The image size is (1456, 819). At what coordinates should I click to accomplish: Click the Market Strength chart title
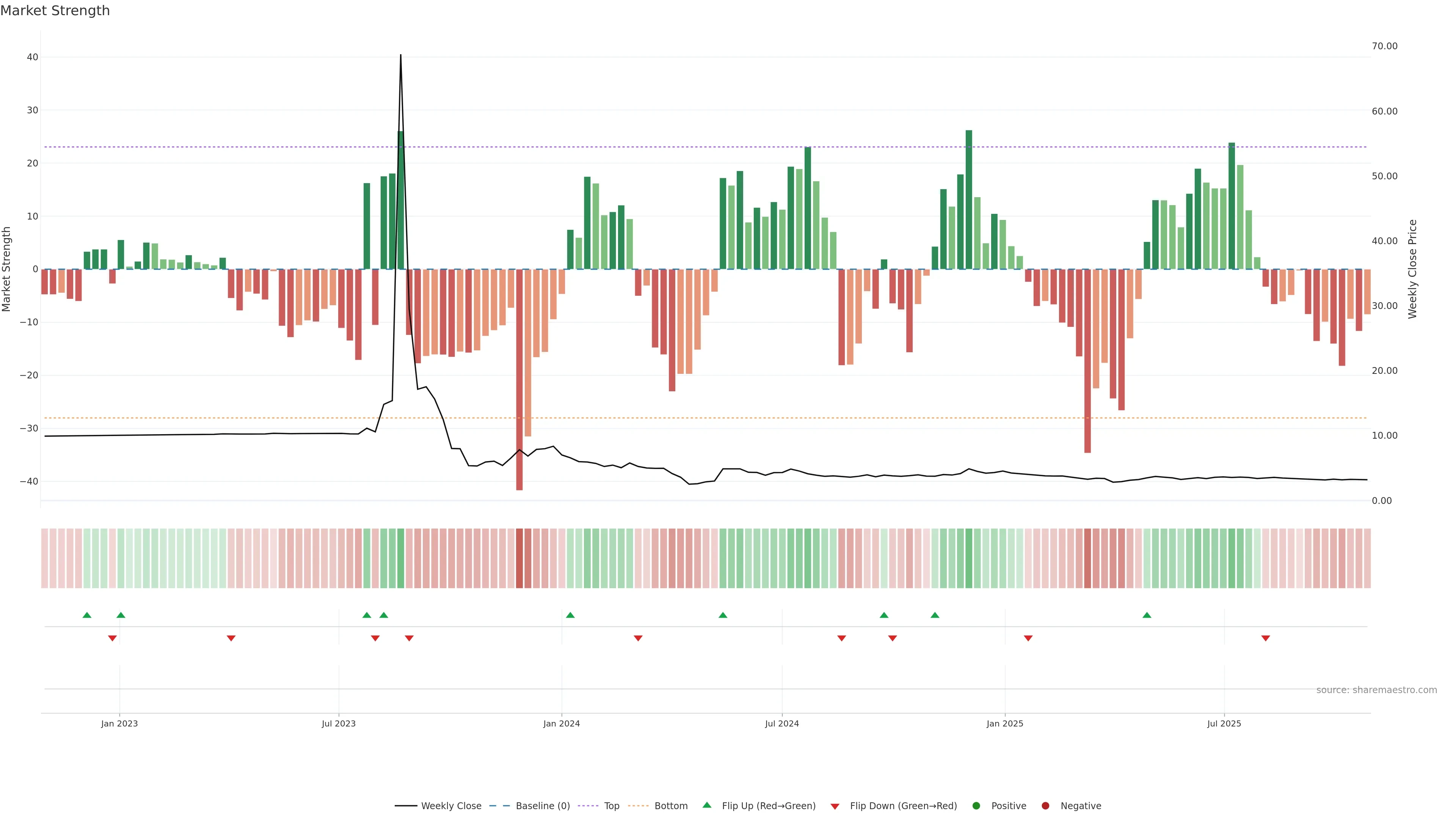[55, 11]
